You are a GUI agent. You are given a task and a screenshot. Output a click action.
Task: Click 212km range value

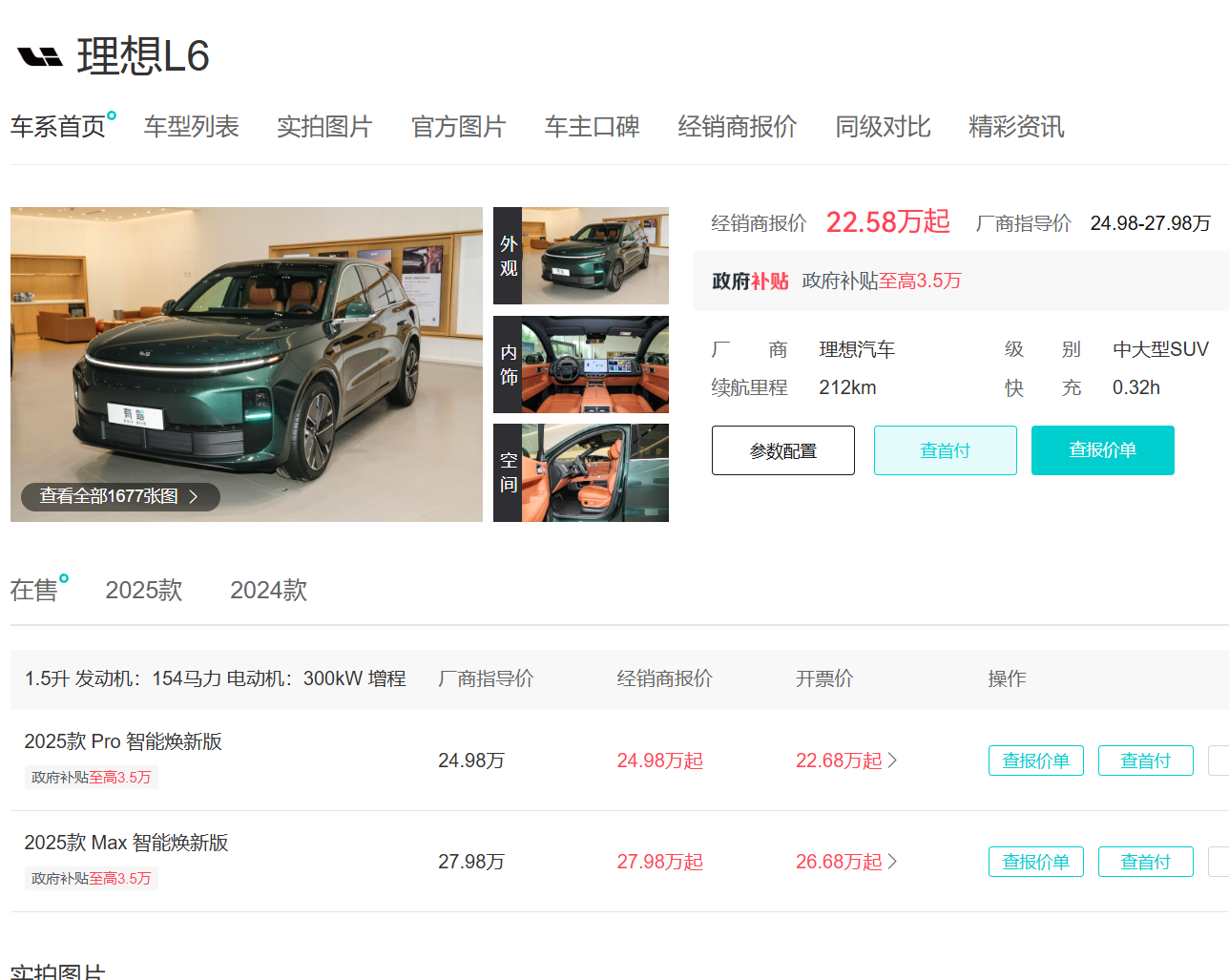pyautogui.click(x=847, y=387)
